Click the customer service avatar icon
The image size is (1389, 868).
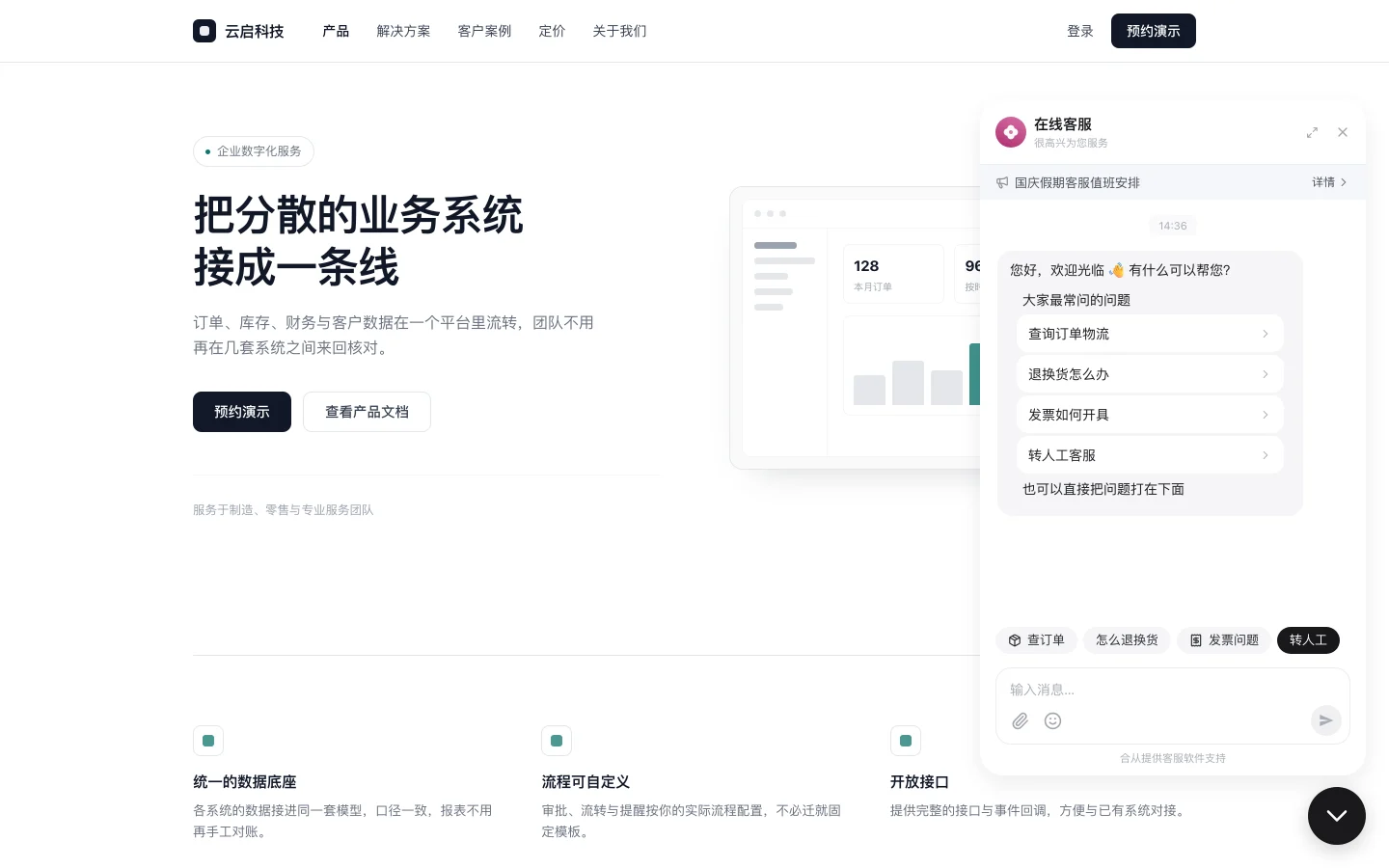1011,132
